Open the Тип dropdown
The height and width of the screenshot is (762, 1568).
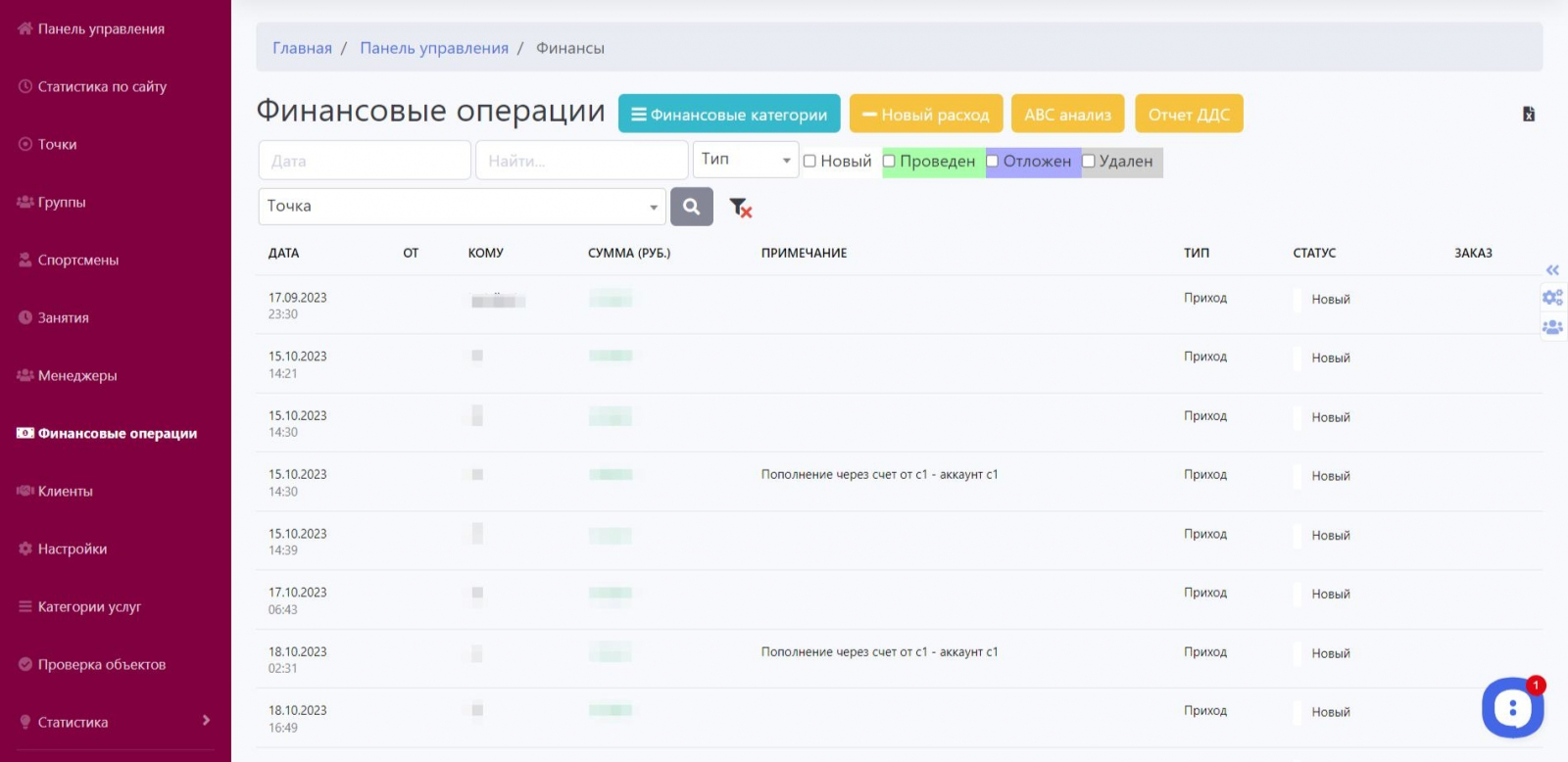pos(746,160)
